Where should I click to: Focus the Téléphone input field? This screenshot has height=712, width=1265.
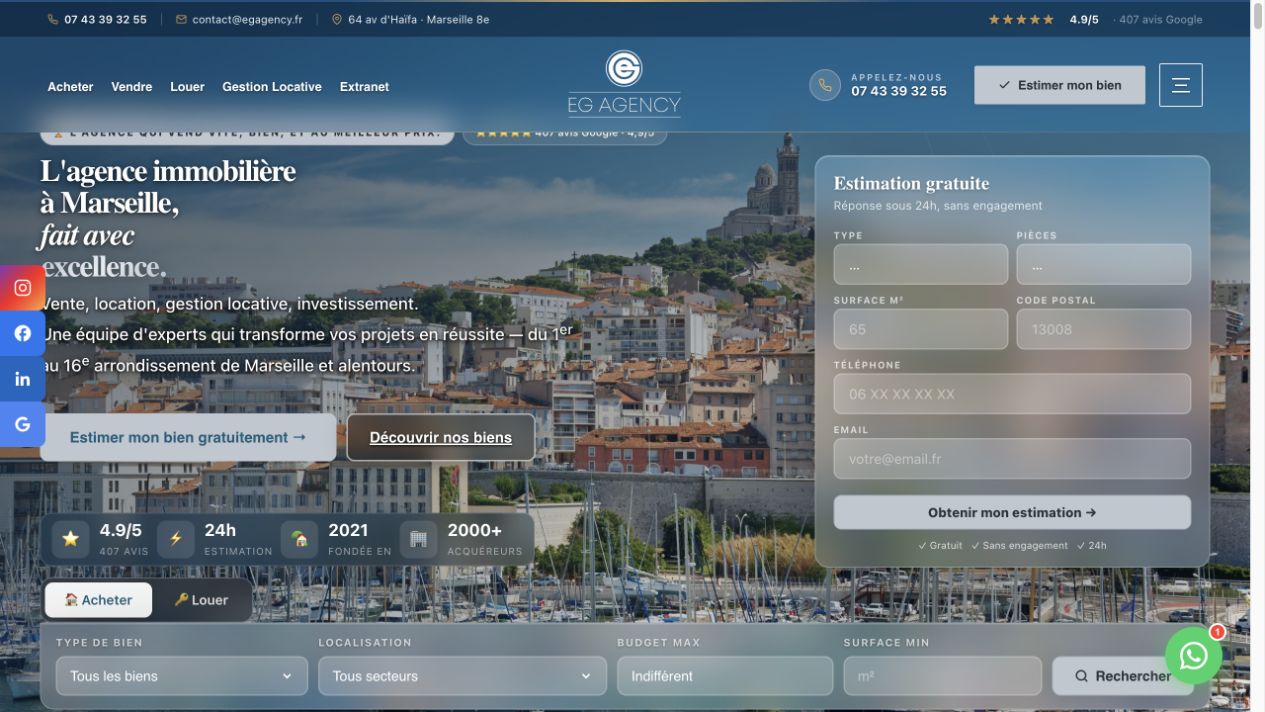click(1012, 394)
